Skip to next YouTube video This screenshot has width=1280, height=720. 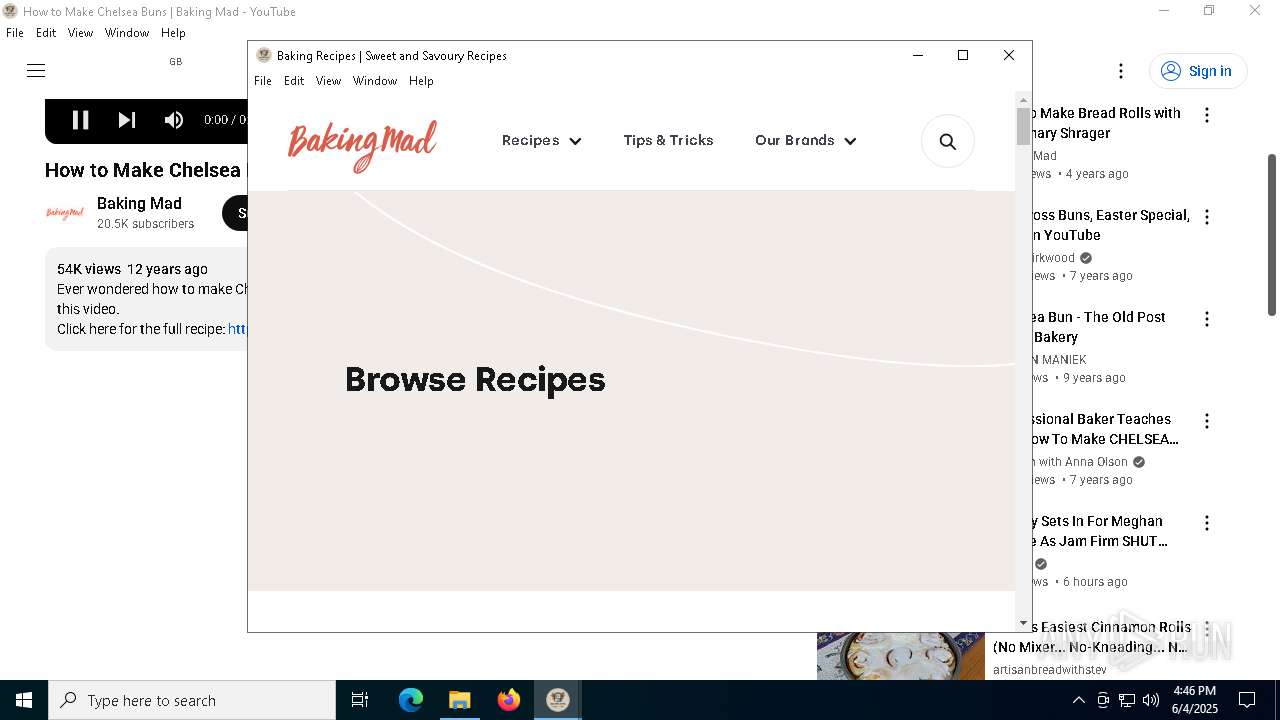(127, 120)
